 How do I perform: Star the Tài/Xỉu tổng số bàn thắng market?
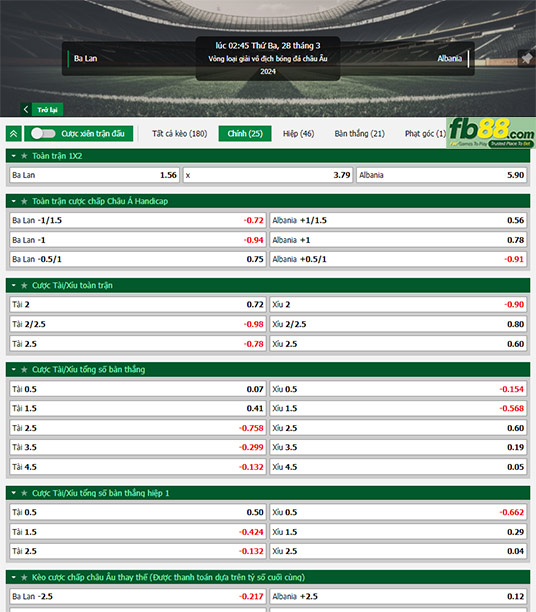pyautogui.click(x=24, y=370)
